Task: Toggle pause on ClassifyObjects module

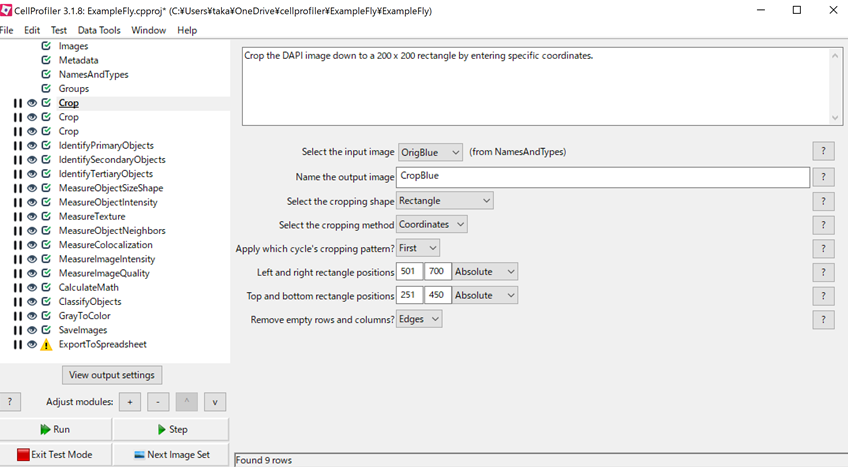Action: (x=18, y=302)
